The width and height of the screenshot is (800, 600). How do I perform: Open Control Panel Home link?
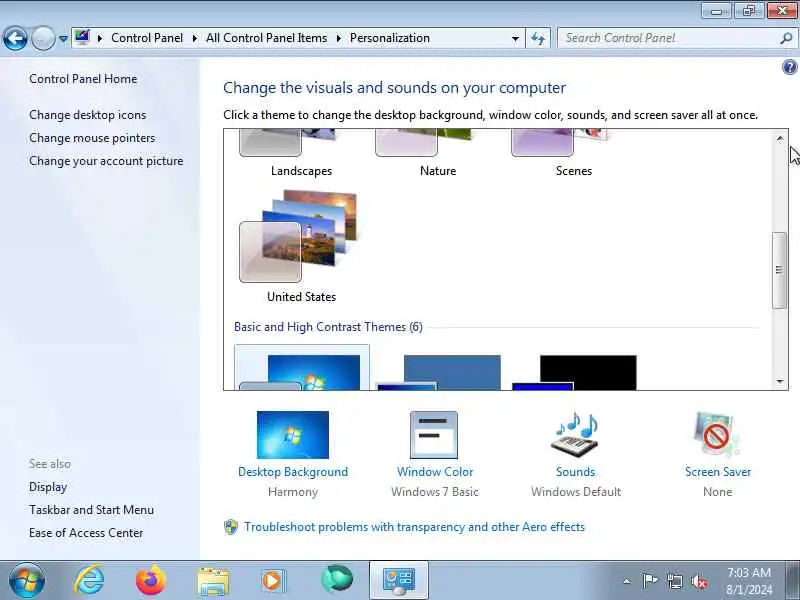coord(83,79)
